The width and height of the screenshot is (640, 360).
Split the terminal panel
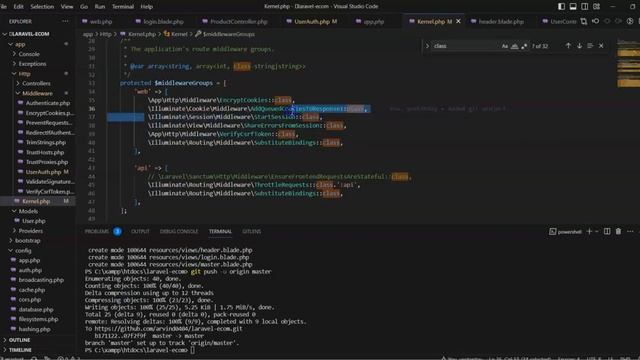pos(607,231)
